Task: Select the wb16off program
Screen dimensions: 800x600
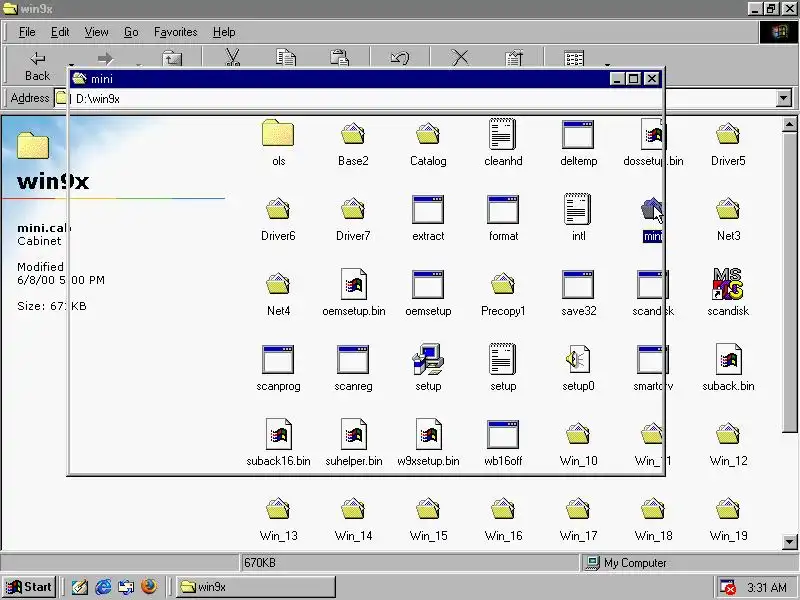Action: (503, 443)
